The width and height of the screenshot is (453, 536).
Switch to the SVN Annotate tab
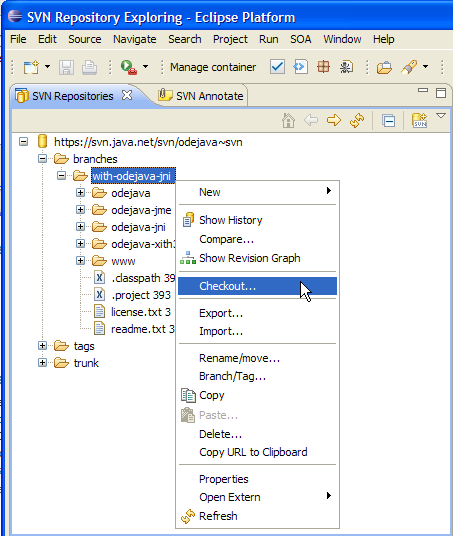(x=201, y=96)
